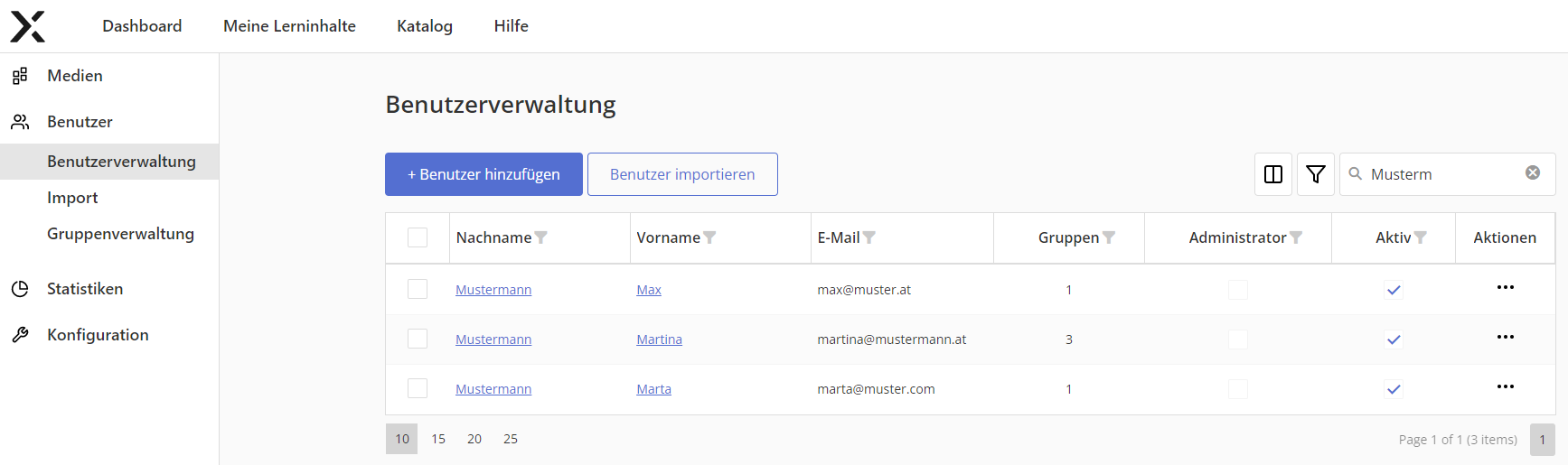The width and height of the screenshot is (1568, 465).
Task: Tick the select-all checkbox in table header
Action: [418, 237]
